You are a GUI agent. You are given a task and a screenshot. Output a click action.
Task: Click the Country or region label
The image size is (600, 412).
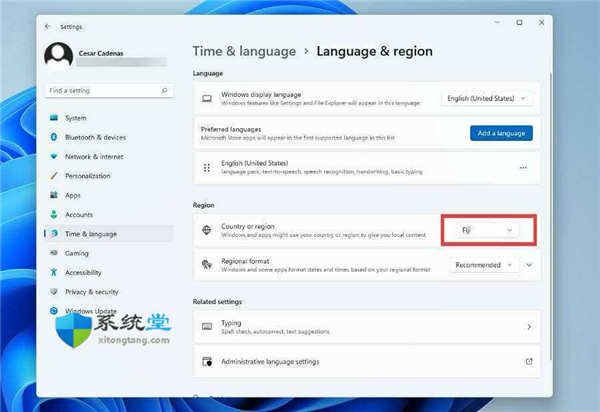[248, 226]
